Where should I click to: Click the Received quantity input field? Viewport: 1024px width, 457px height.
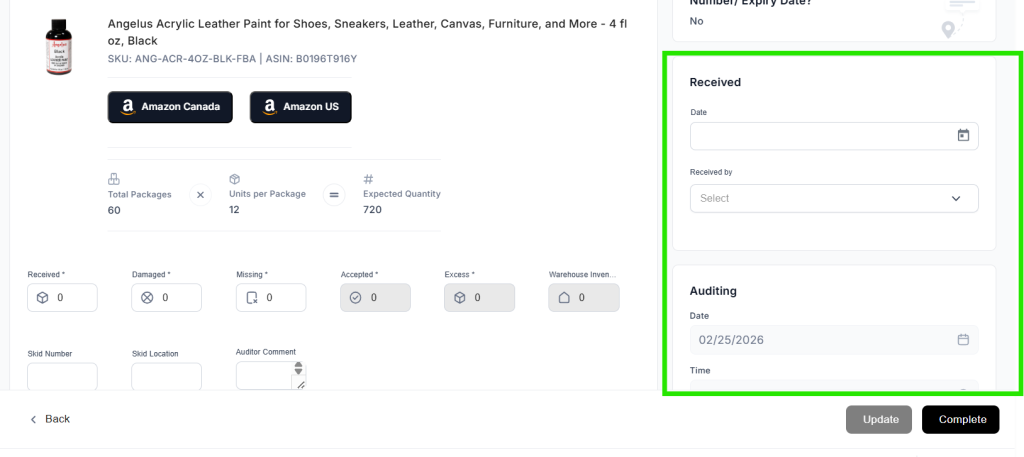click(x=62, y=298)
